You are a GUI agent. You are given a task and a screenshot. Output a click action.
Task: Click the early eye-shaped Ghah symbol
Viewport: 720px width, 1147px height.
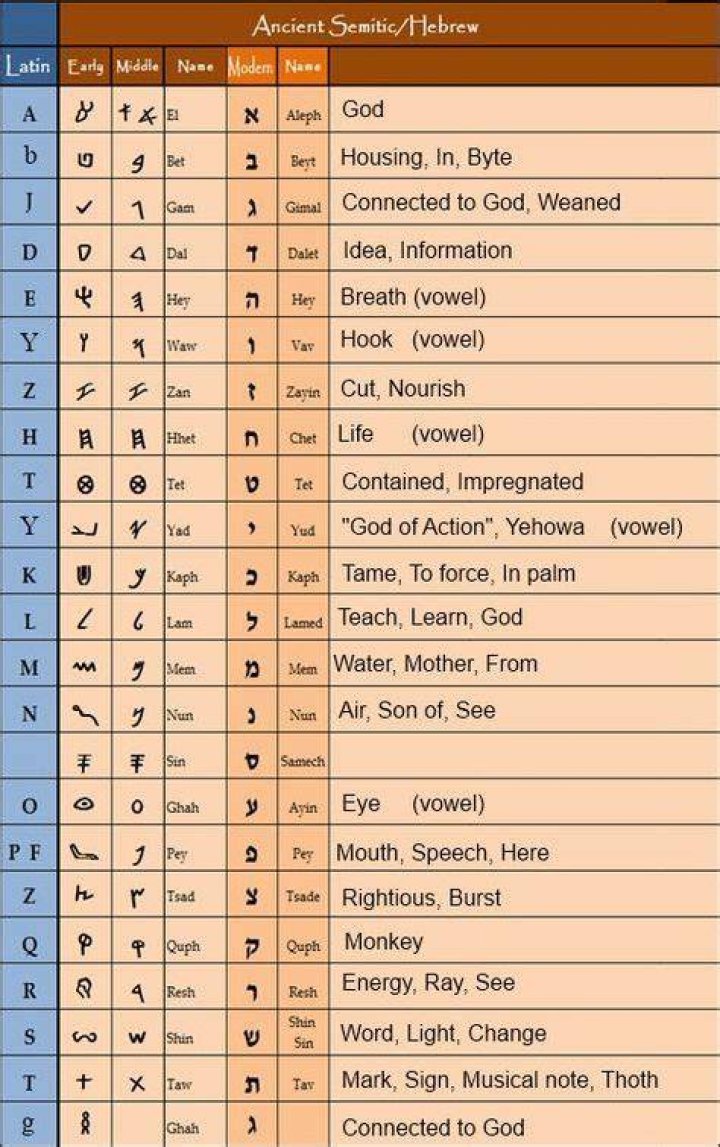point(84,805)
